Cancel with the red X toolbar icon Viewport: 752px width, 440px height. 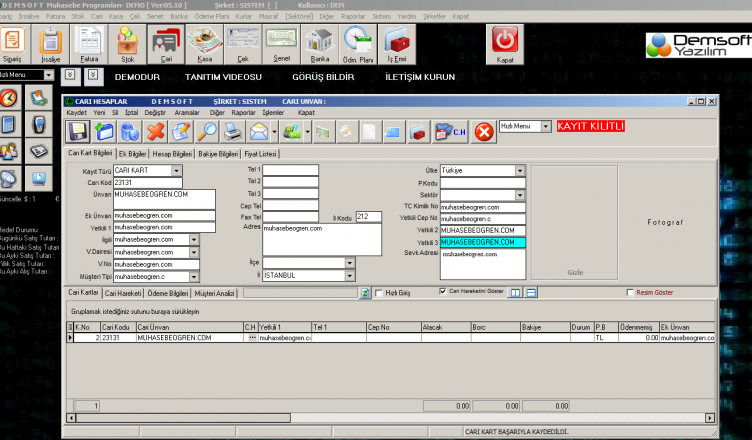point(155,131)
